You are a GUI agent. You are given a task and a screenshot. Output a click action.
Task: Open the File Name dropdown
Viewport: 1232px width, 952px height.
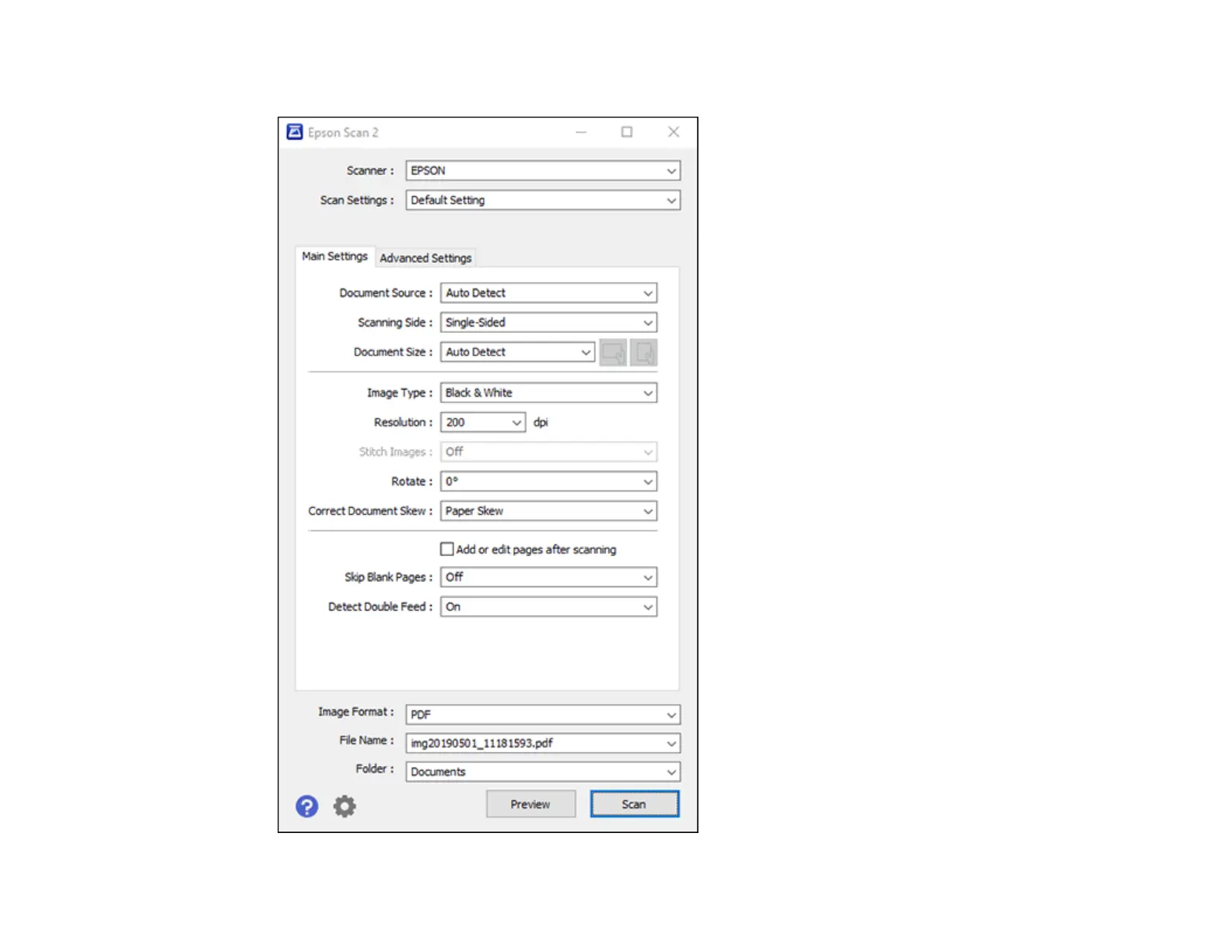click(543, 743)
